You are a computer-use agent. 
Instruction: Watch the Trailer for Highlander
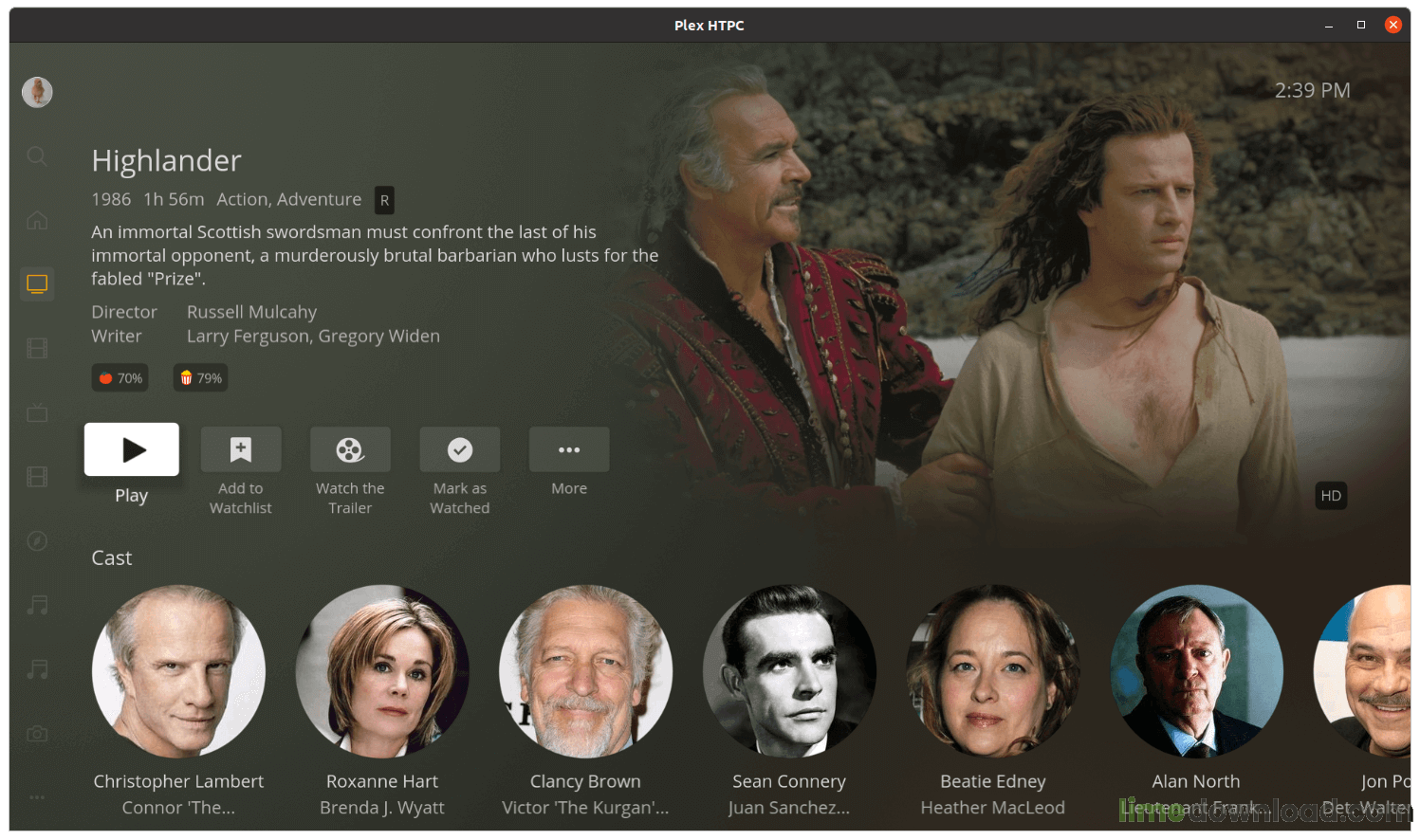pos(350,448)
